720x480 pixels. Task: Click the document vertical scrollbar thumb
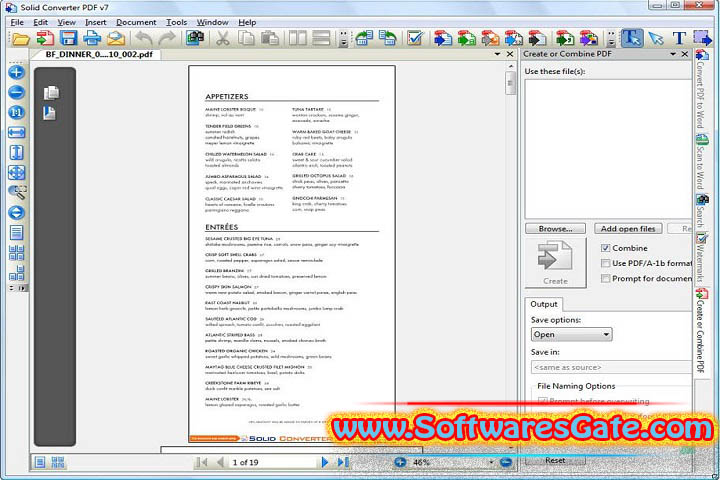pos(510,84)
